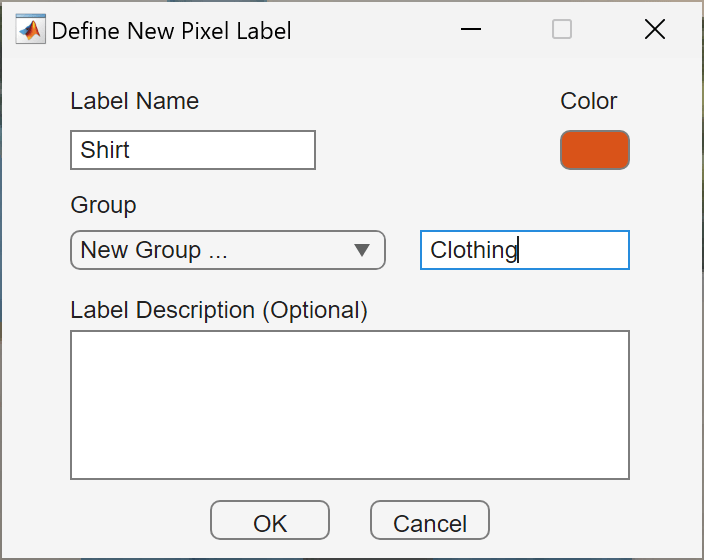Click the word 'Shirt' in the name field
Image resolution: width=704 pixels, height=560 pixels.
106,150
